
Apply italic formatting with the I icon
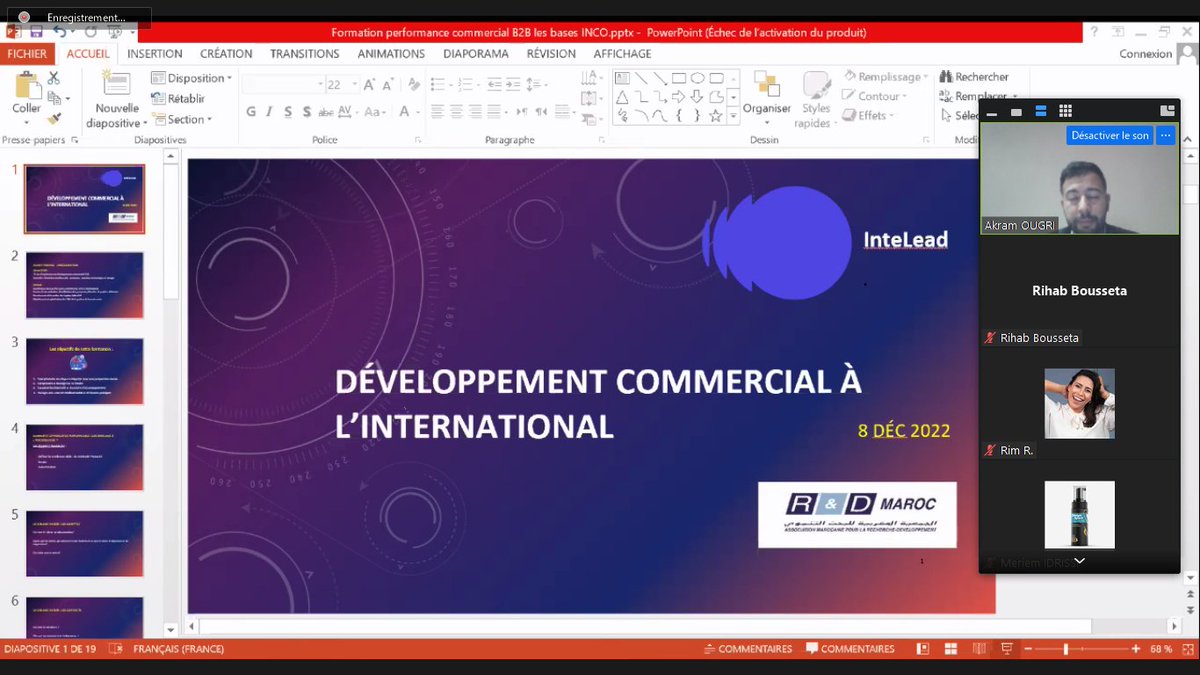pos(268,114)
